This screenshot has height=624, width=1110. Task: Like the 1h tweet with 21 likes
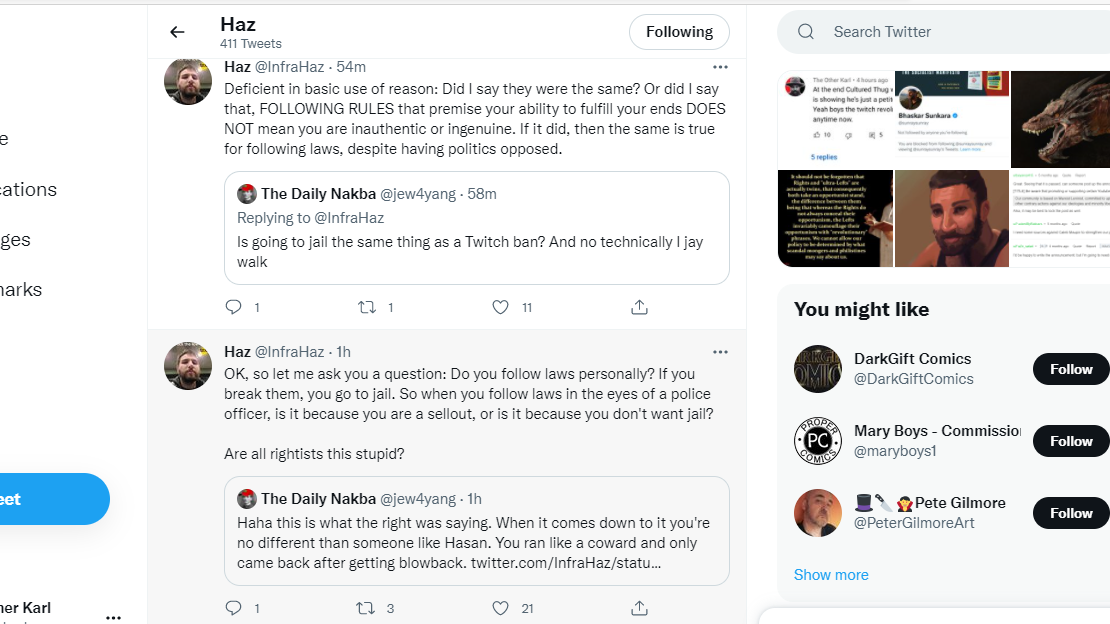[500, 608]
